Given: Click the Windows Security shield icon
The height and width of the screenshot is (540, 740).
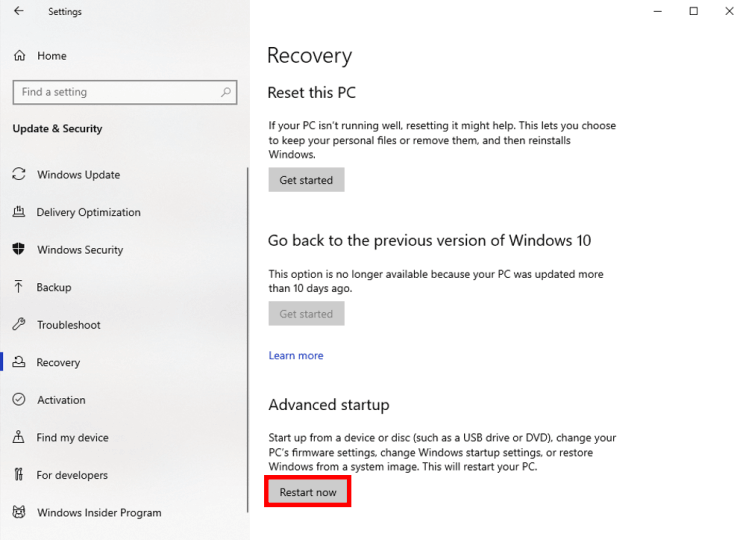Looking at the screenshot, I should coord(18,249).
